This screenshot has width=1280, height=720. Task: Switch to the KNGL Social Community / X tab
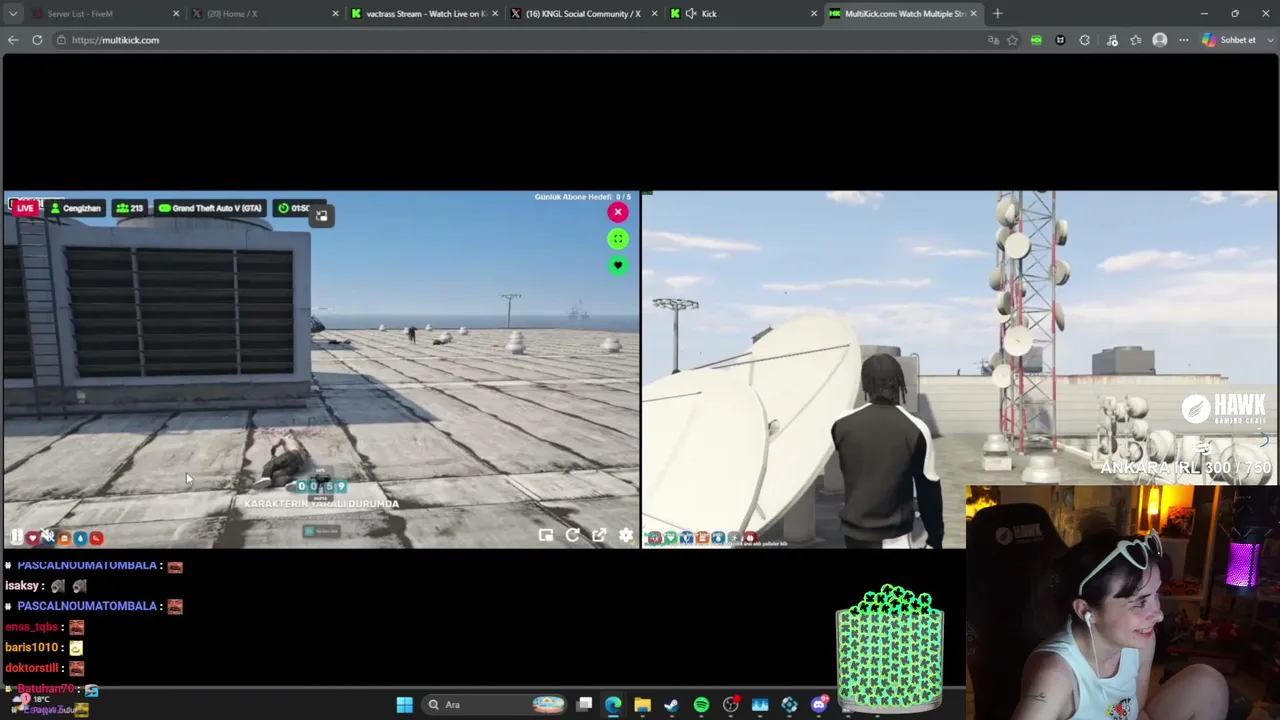pyautogui.click(x=584, y=14)
